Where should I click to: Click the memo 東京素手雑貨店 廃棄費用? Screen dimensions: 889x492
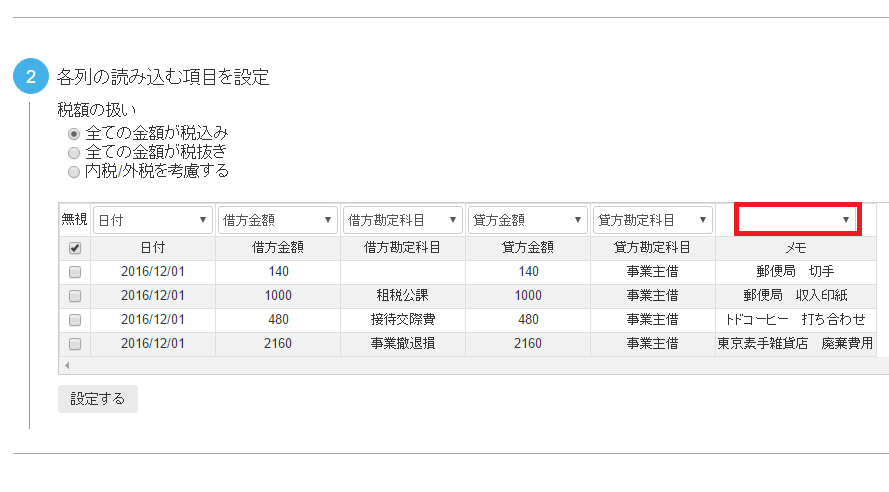pyautogui.click(x=795, y=343)
